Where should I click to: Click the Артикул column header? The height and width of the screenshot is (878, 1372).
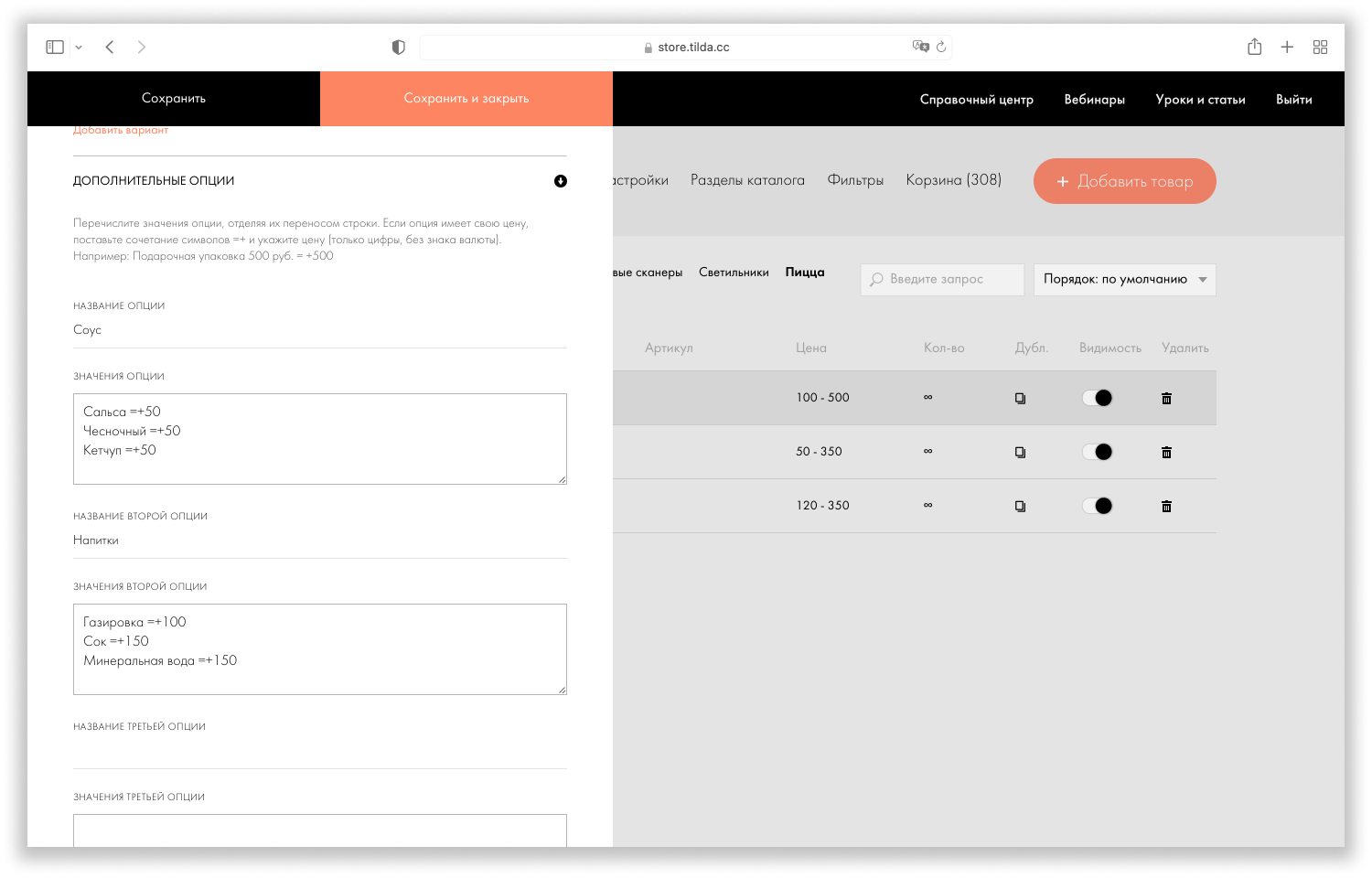669,348
